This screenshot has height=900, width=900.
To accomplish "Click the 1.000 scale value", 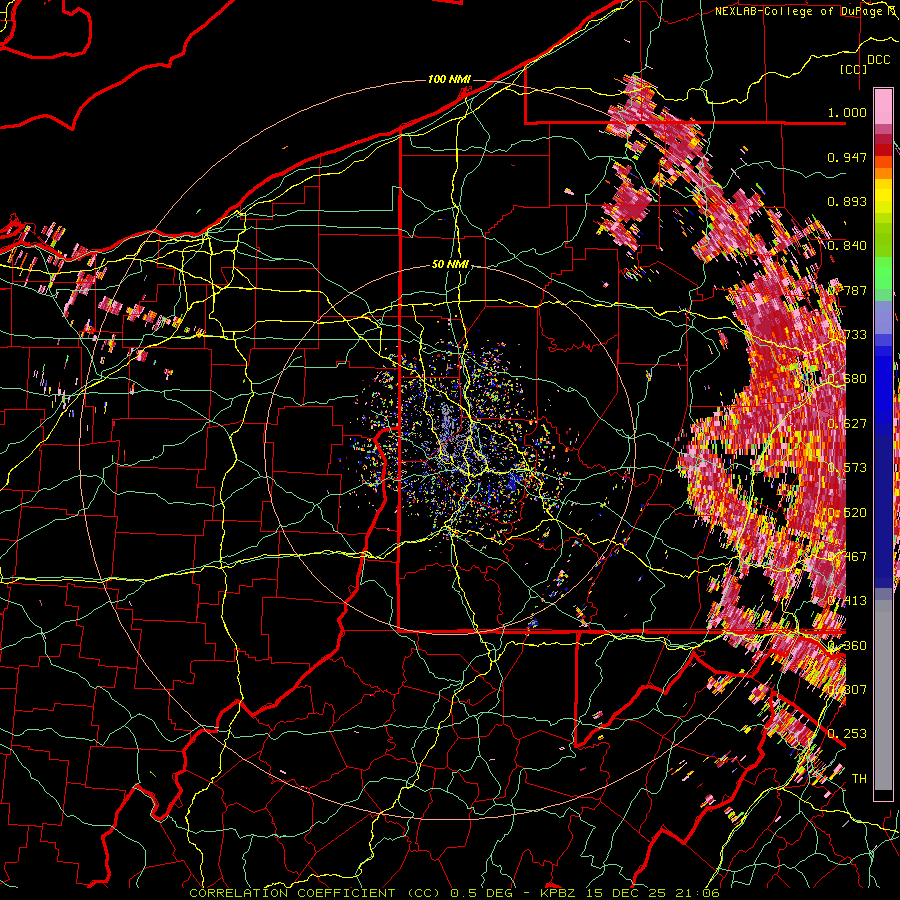I will (x=847, y=112).
